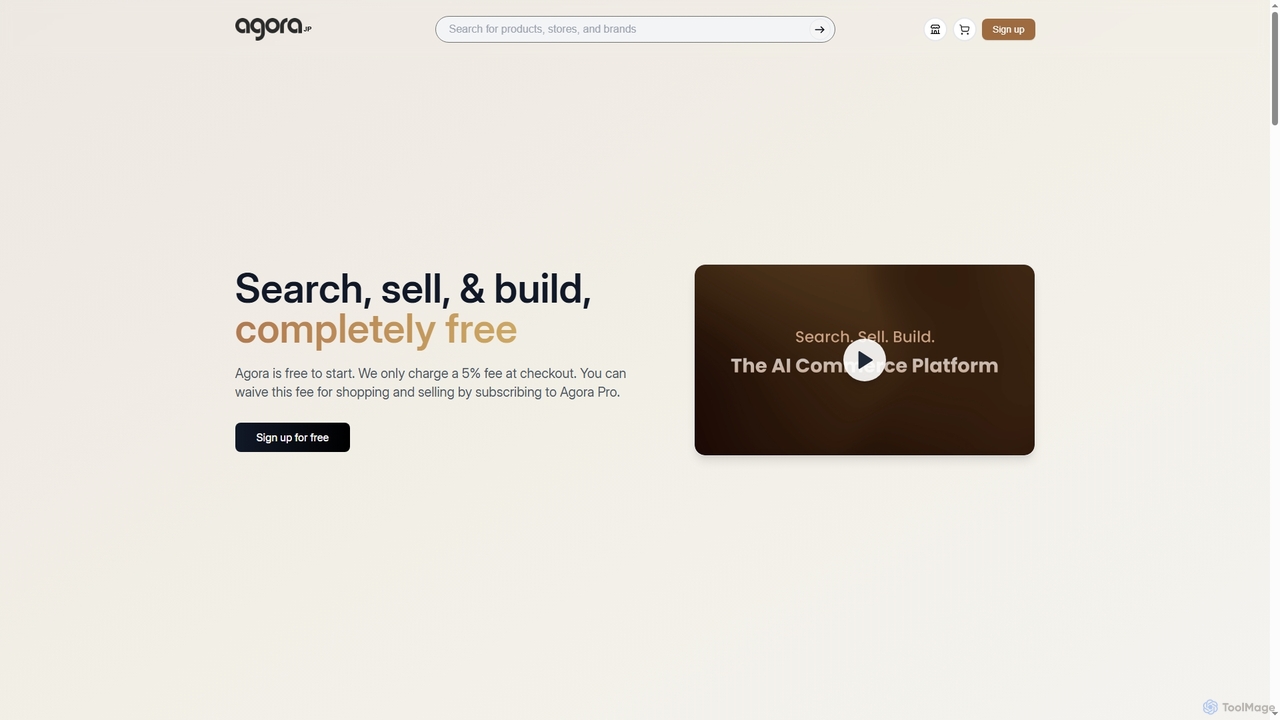
Task: Click the 'Search, sell, & build,' heading
Action: 413,288
